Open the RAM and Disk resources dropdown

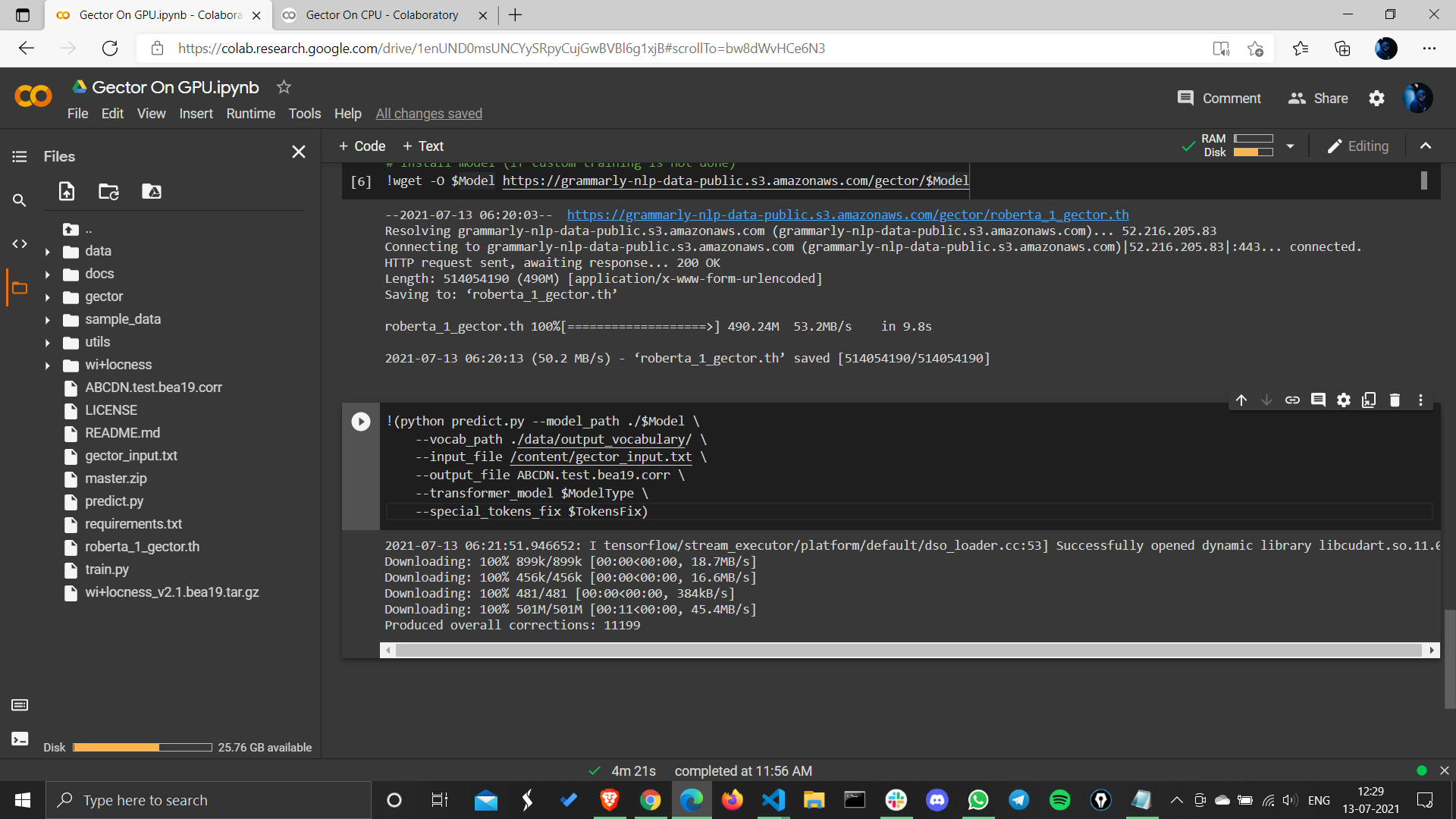1291,146
